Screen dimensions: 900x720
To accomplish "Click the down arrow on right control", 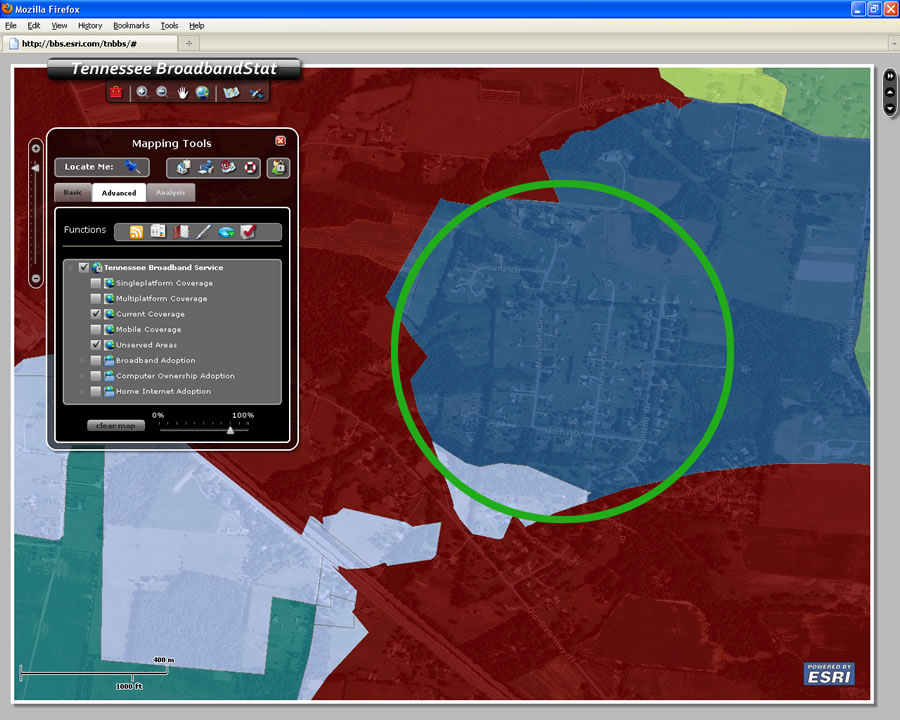I will pyautogui.click(x=890, y=108).
